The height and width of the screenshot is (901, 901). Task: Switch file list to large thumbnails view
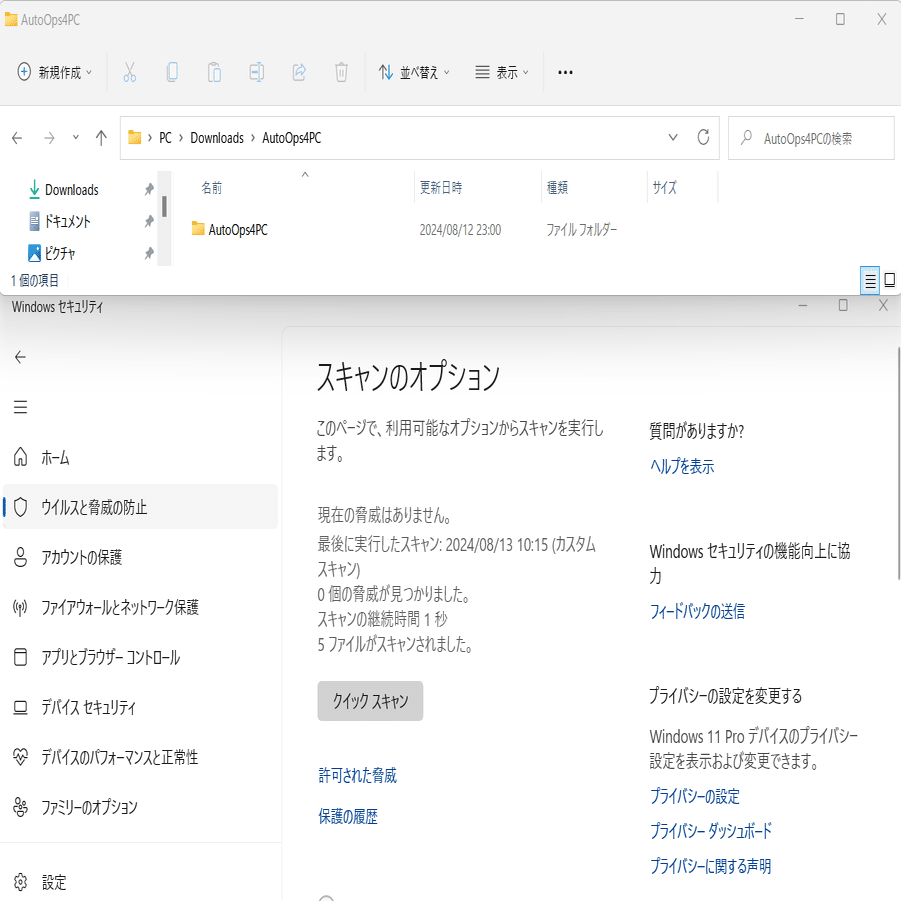pos(890,280)
